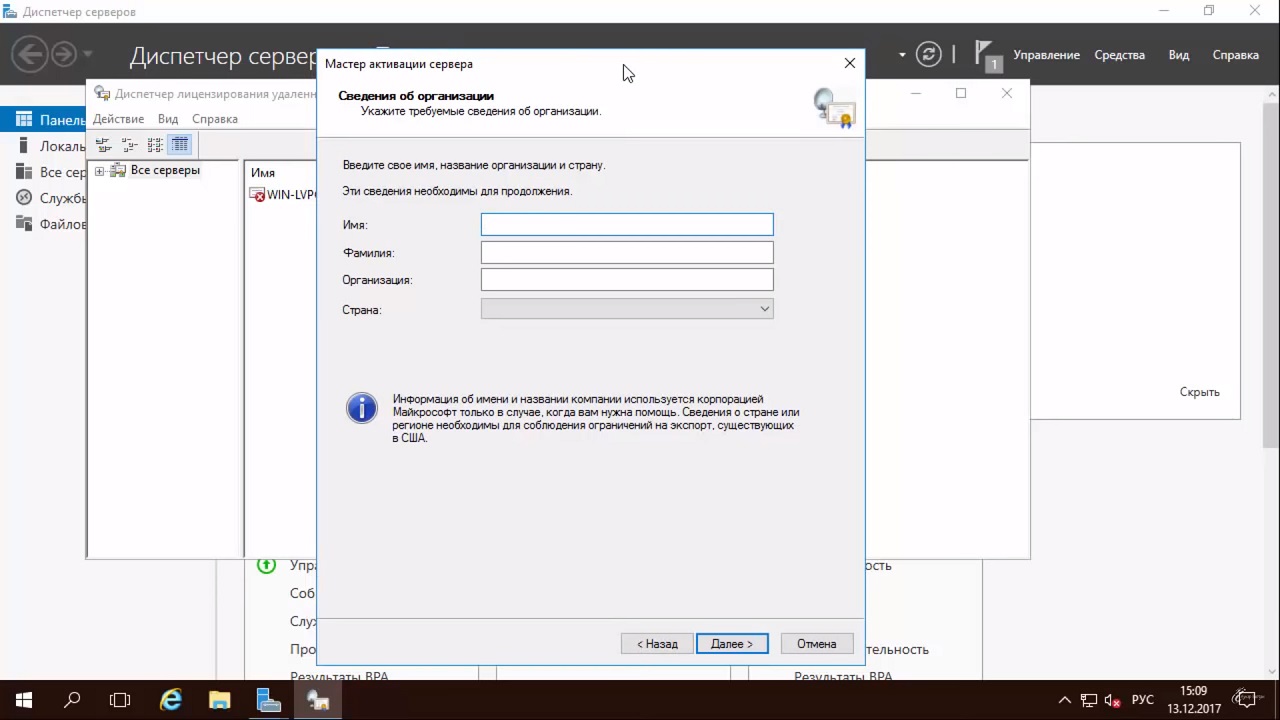Open the Действие menu
Image resolution: width=1280 pixels, height=720 pixels.
coord(118,119)
